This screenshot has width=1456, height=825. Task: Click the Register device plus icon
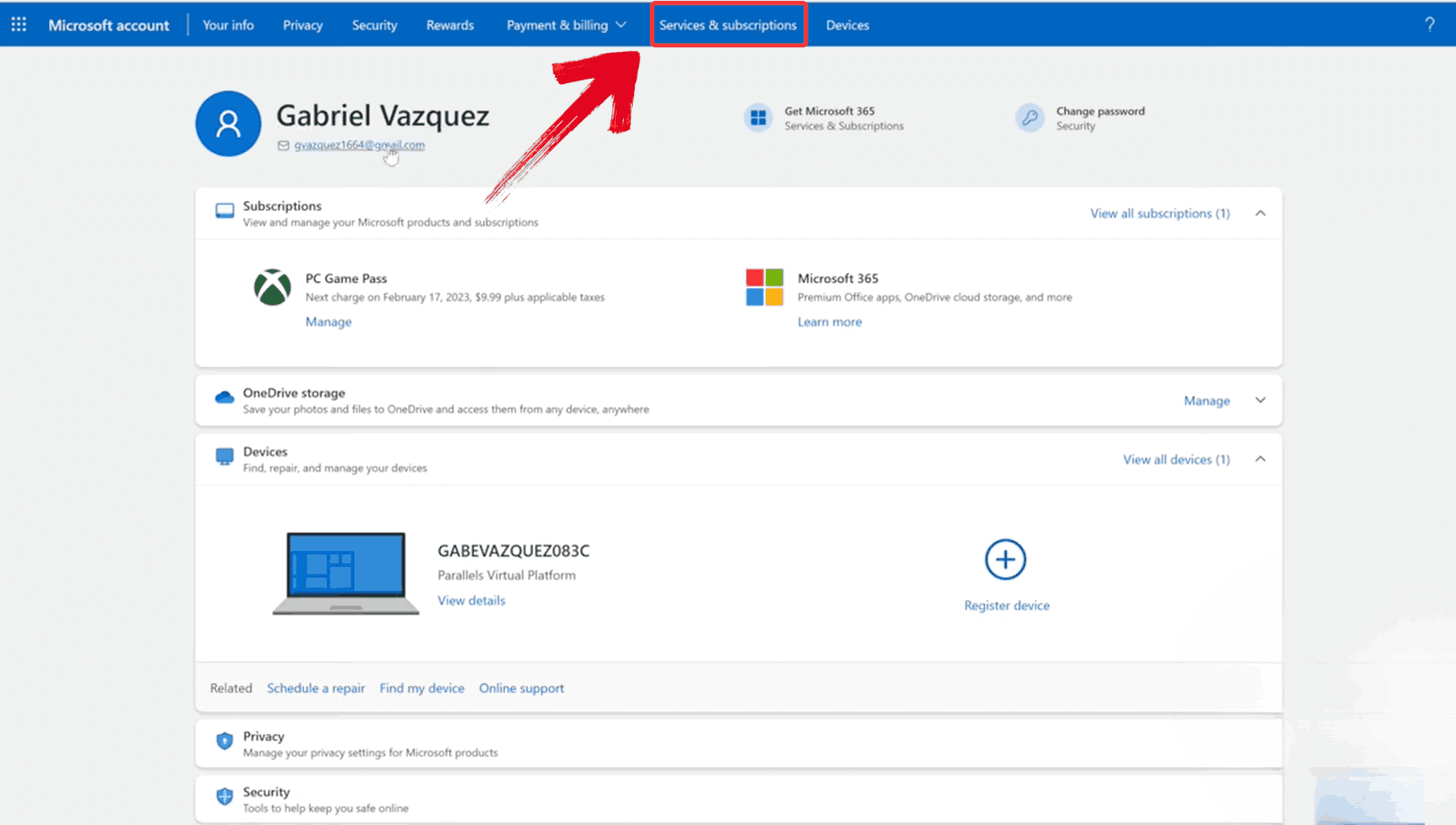click(1005, 559)
